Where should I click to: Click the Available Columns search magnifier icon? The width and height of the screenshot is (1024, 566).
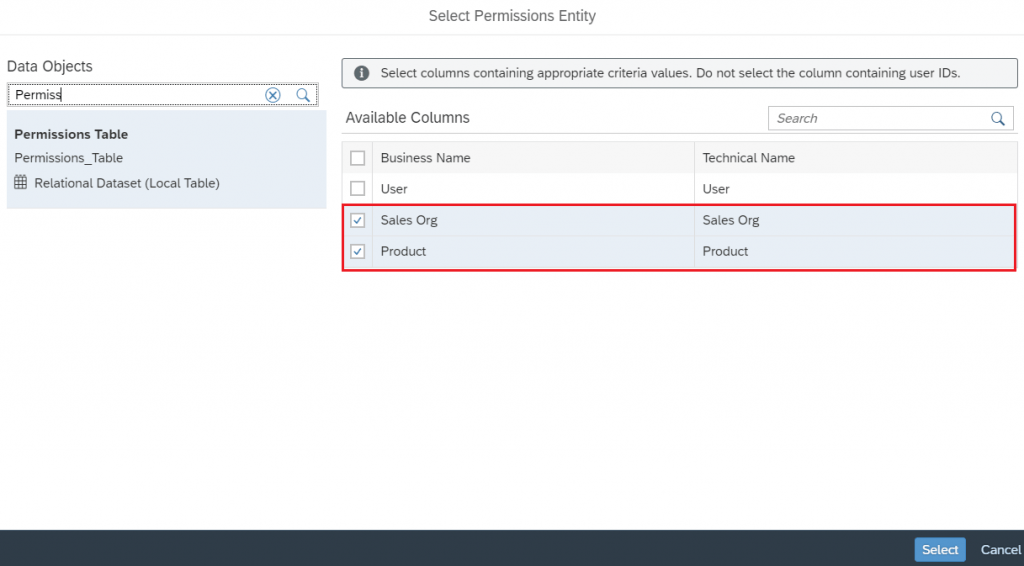pos(997,119)
